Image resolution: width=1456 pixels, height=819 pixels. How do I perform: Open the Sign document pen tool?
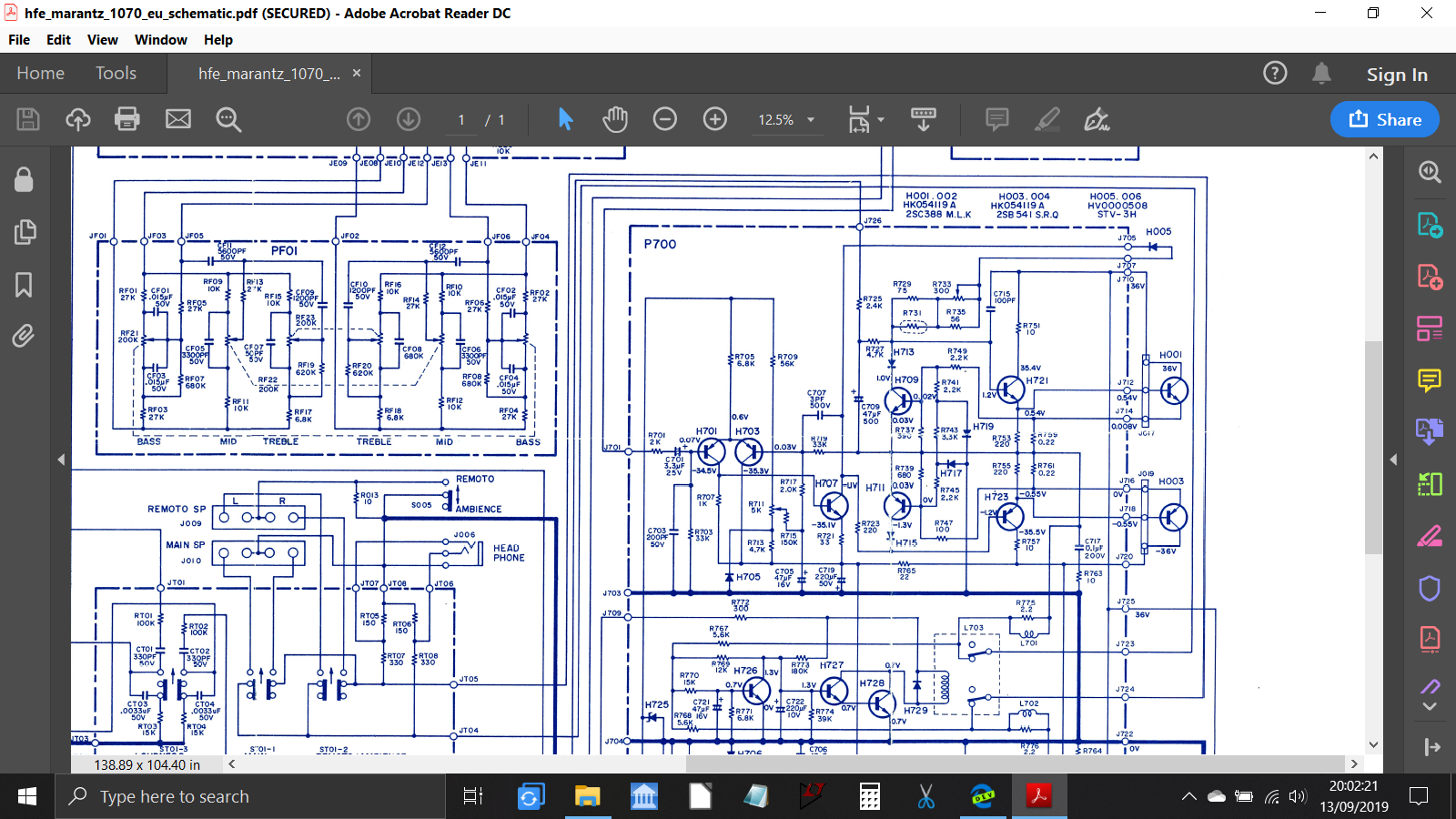1097,119
